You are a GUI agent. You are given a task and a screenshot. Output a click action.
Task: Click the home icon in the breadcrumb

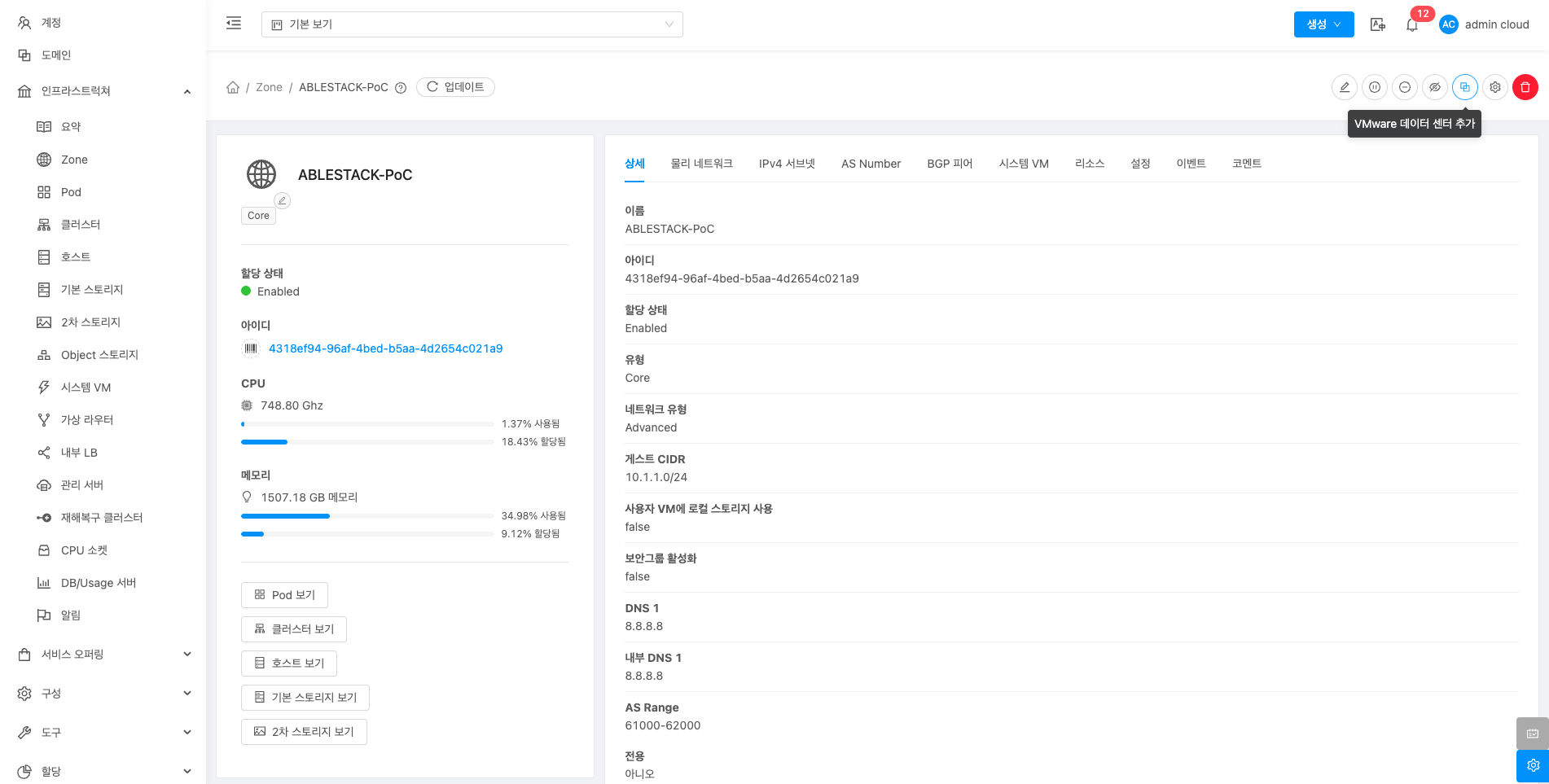[x=233, y=87]
